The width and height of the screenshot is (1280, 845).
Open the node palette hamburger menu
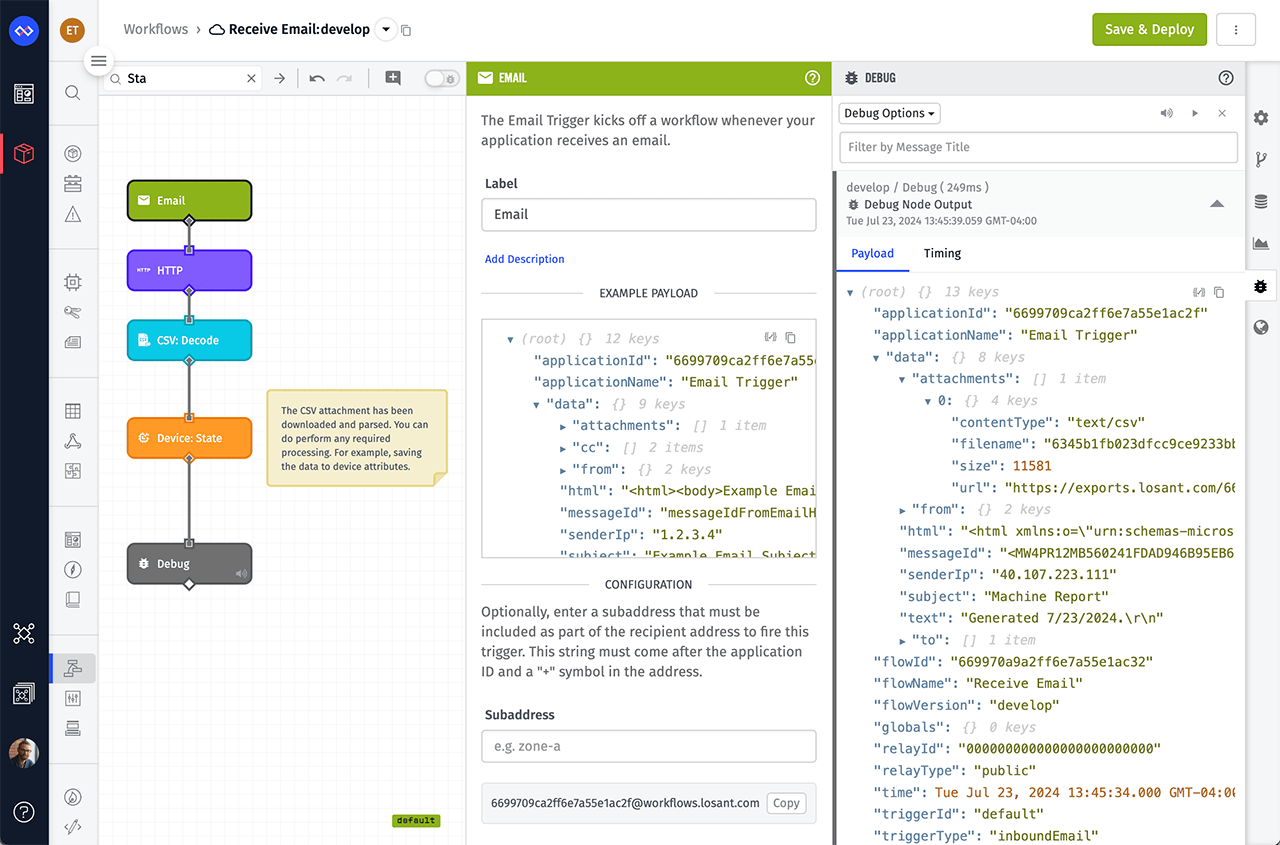click(98, 61)
